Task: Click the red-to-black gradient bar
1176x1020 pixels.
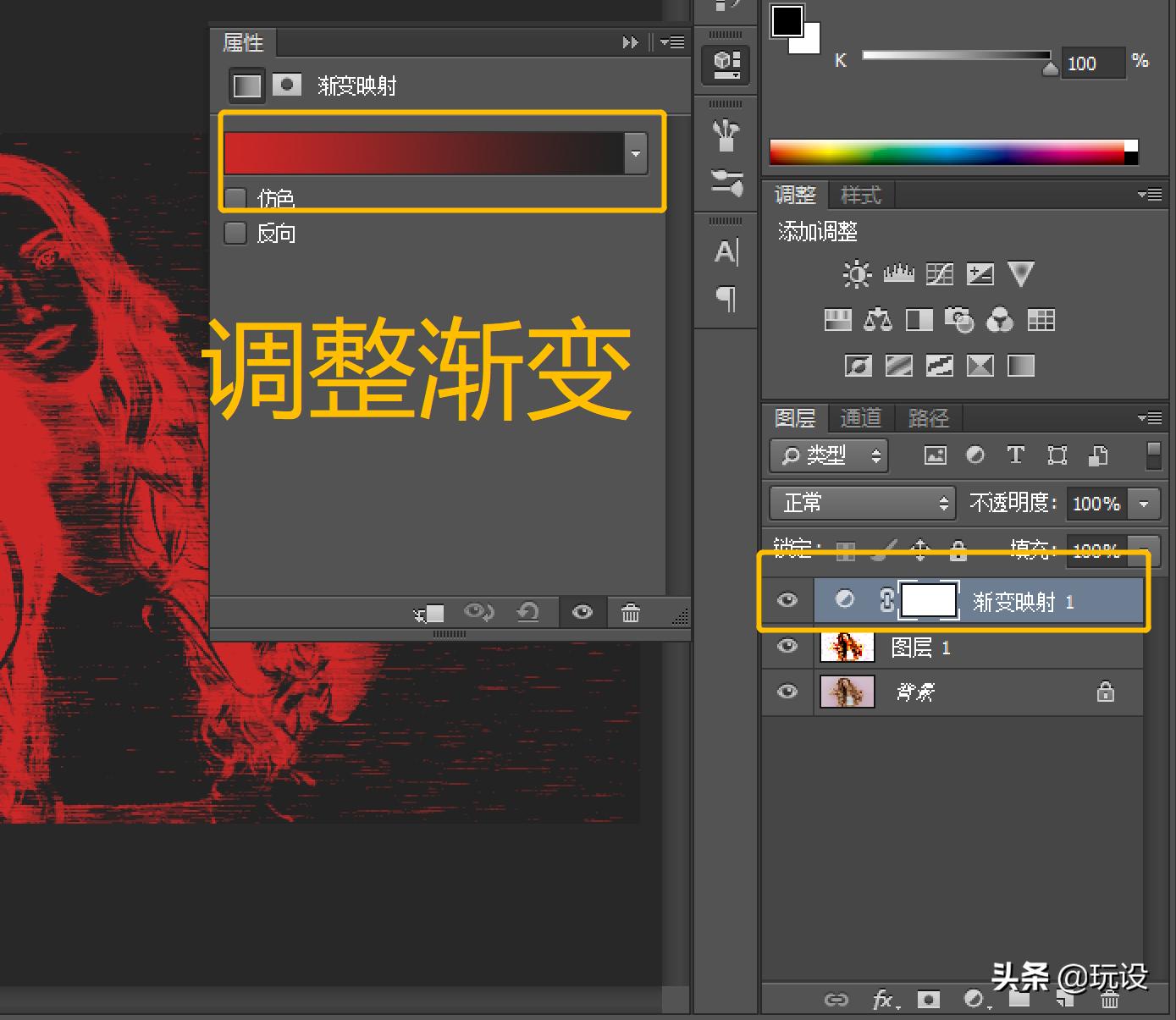Action: tap(423, 154)
